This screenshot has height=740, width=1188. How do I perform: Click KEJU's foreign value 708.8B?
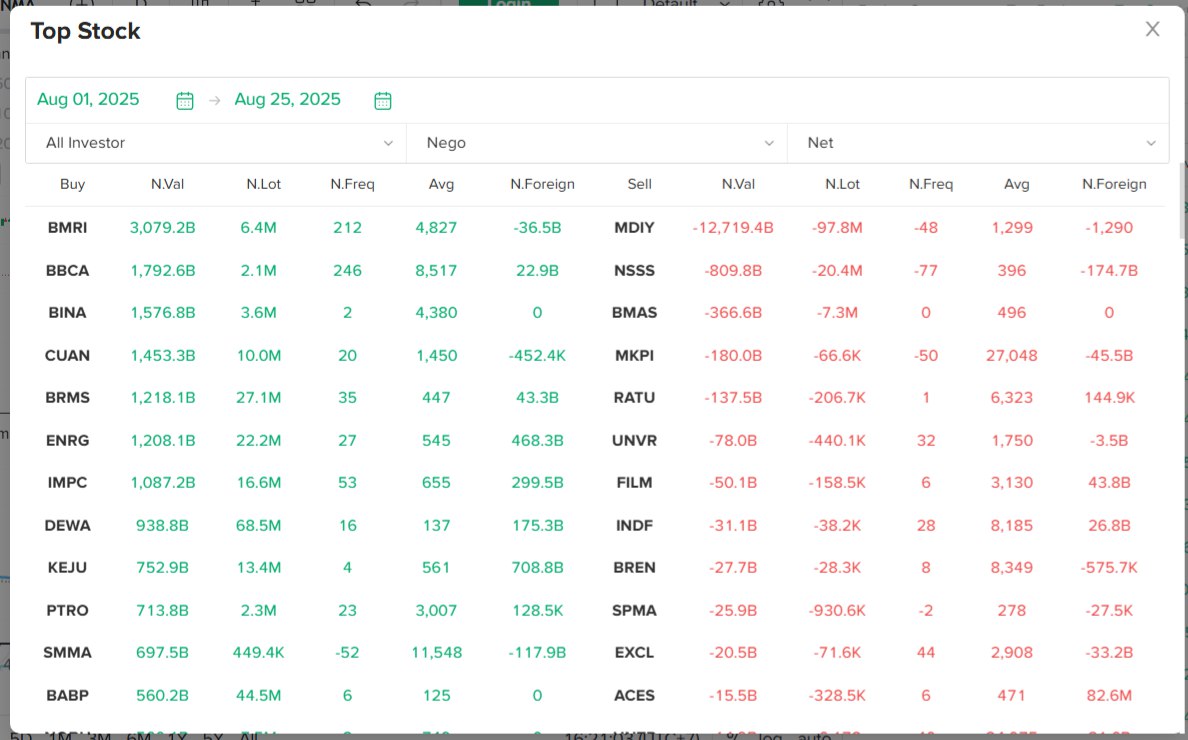(x=537, y=567)
